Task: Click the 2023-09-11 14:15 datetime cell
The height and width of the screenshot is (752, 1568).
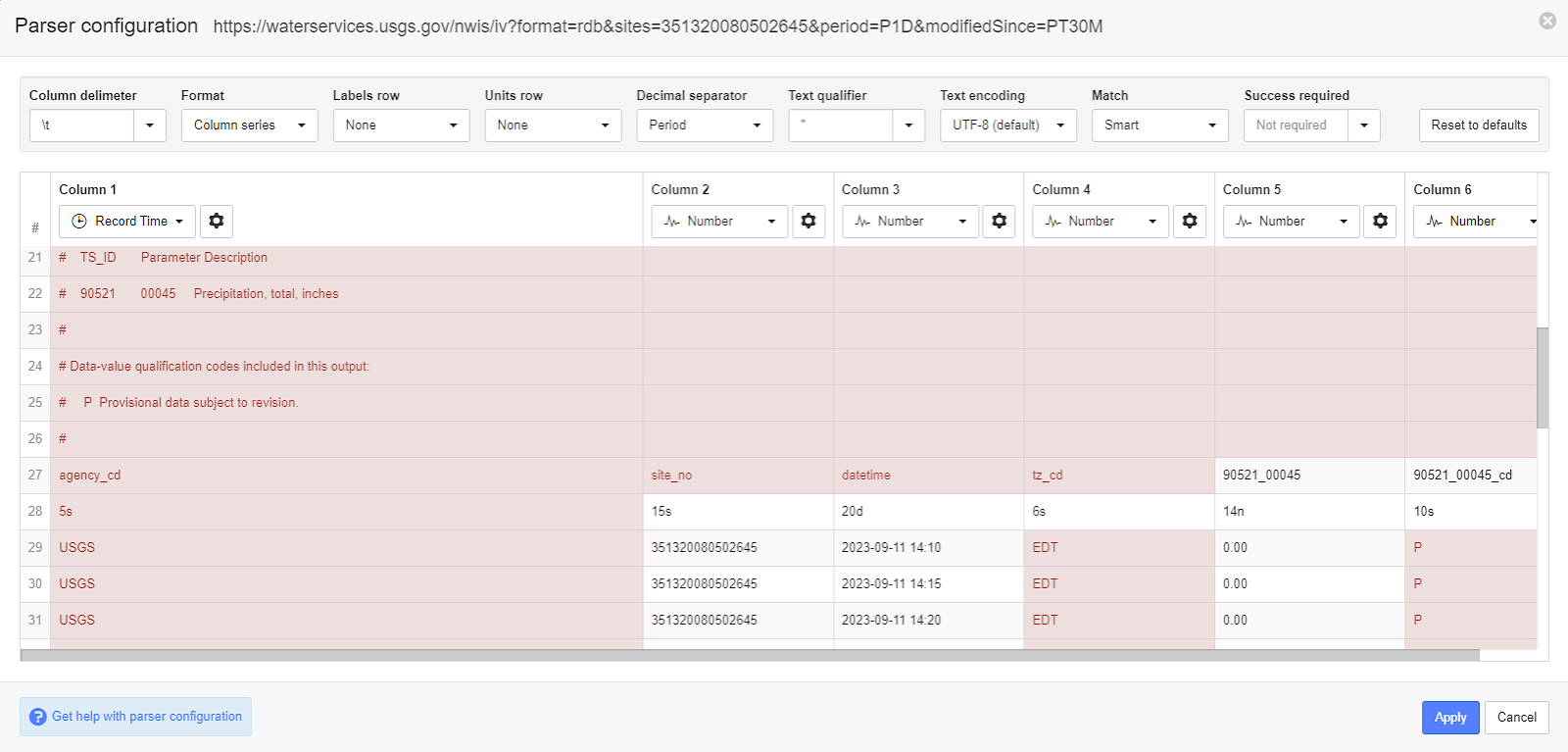Action: (x=929, y=584)
